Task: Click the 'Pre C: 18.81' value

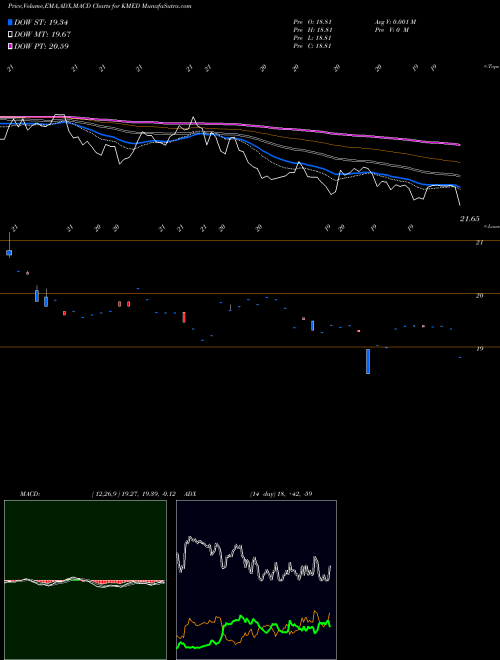Action: point(313,46)
